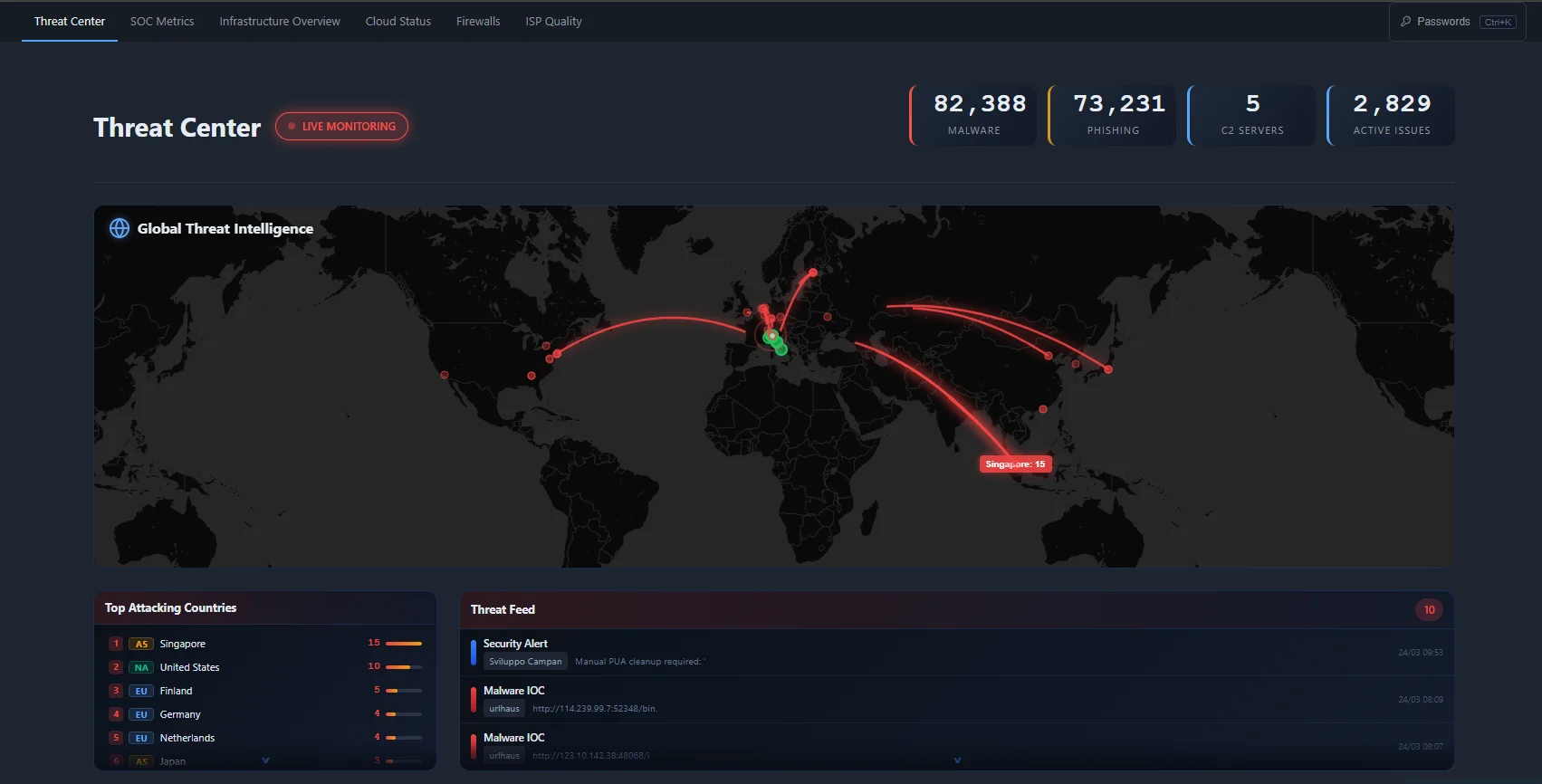Click the red marker on the US west coast

tap(444, 375)
